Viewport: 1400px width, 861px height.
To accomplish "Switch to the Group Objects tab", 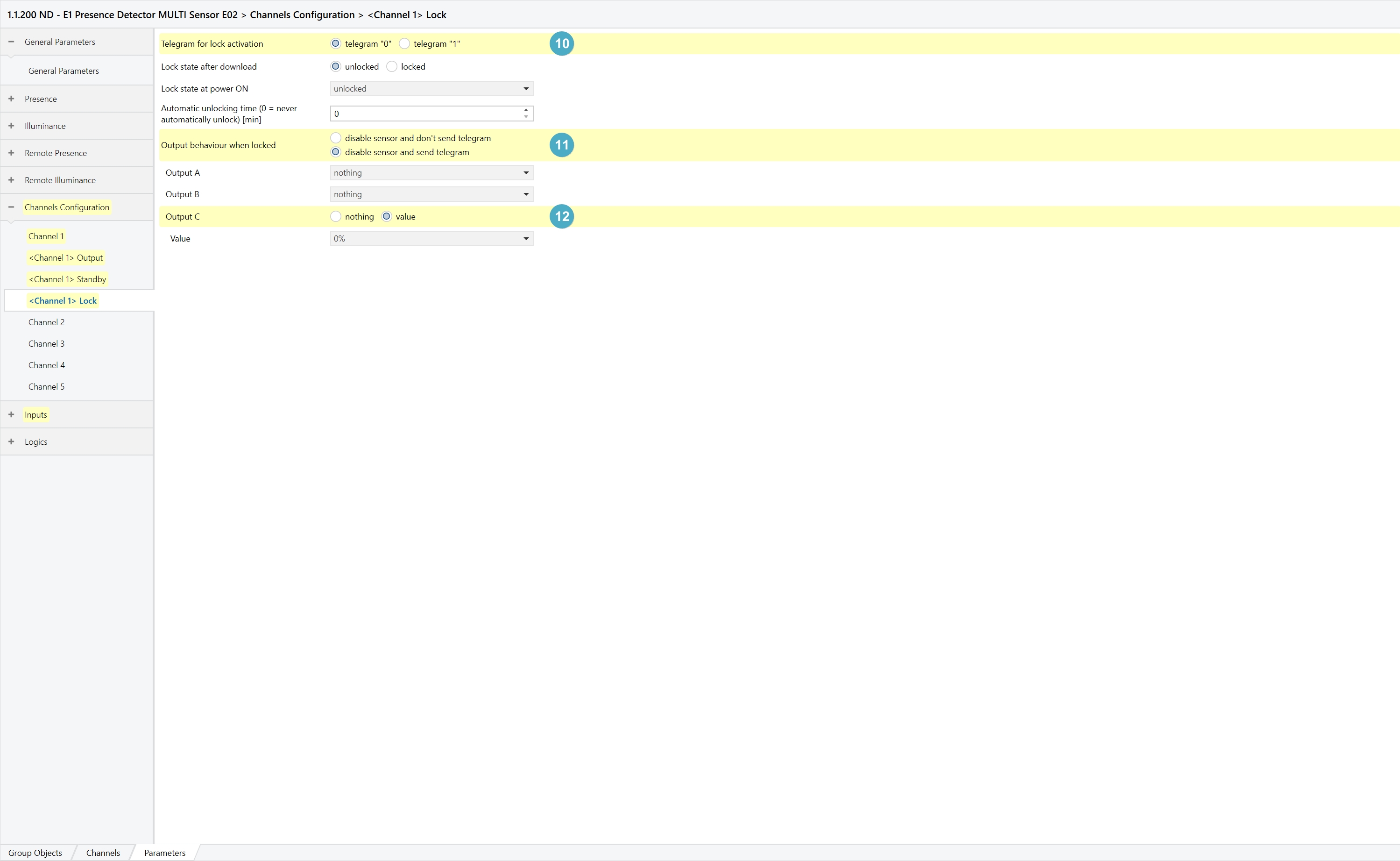I will (35, 853).
